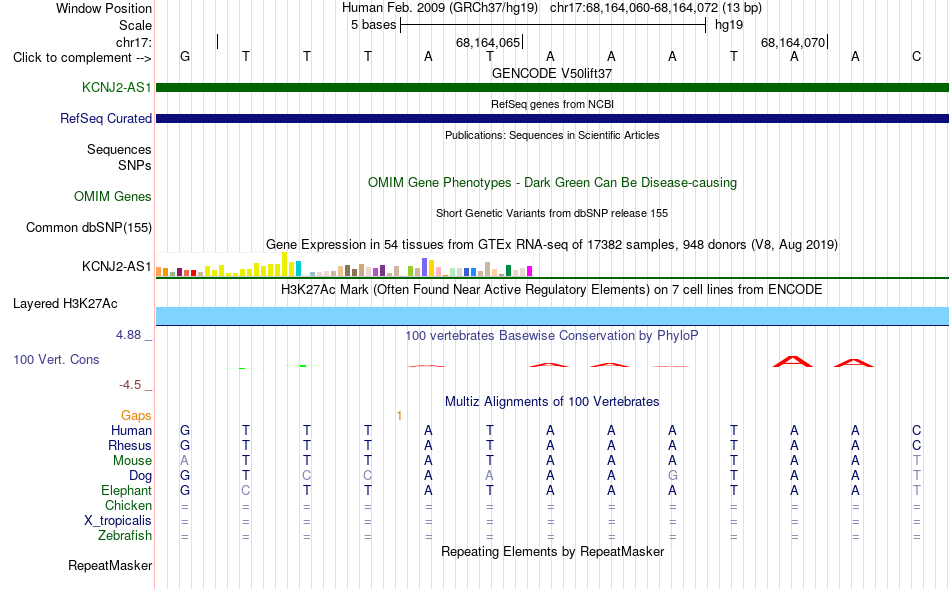The width and height of the screenshot is (950, 589).
Task: Click the Sequences label
Action: click(119, 150)
